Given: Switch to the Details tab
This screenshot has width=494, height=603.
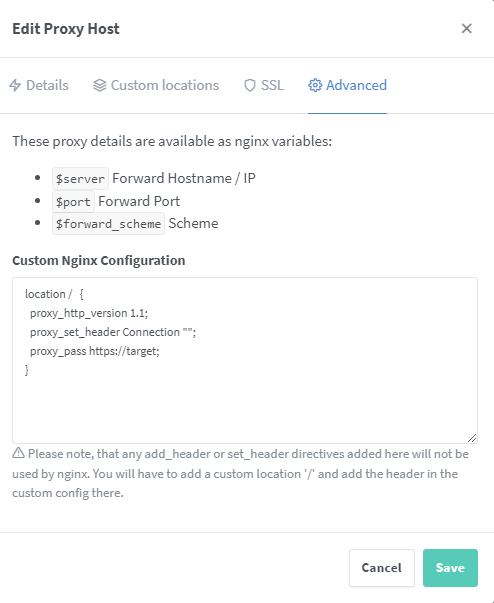Looking at the screenshot, I should point(39,85).
